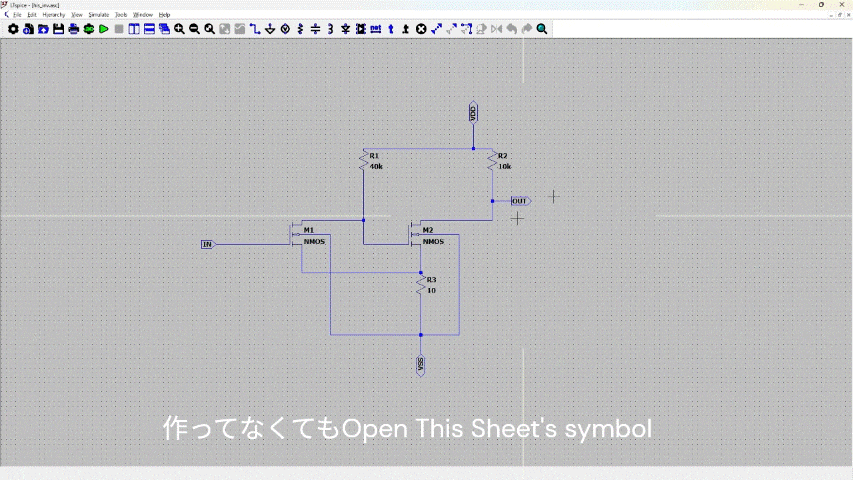The width and height of the screenshot is (853, 480).
Task: Click the M2 transistor label
Action: point(428,230)
